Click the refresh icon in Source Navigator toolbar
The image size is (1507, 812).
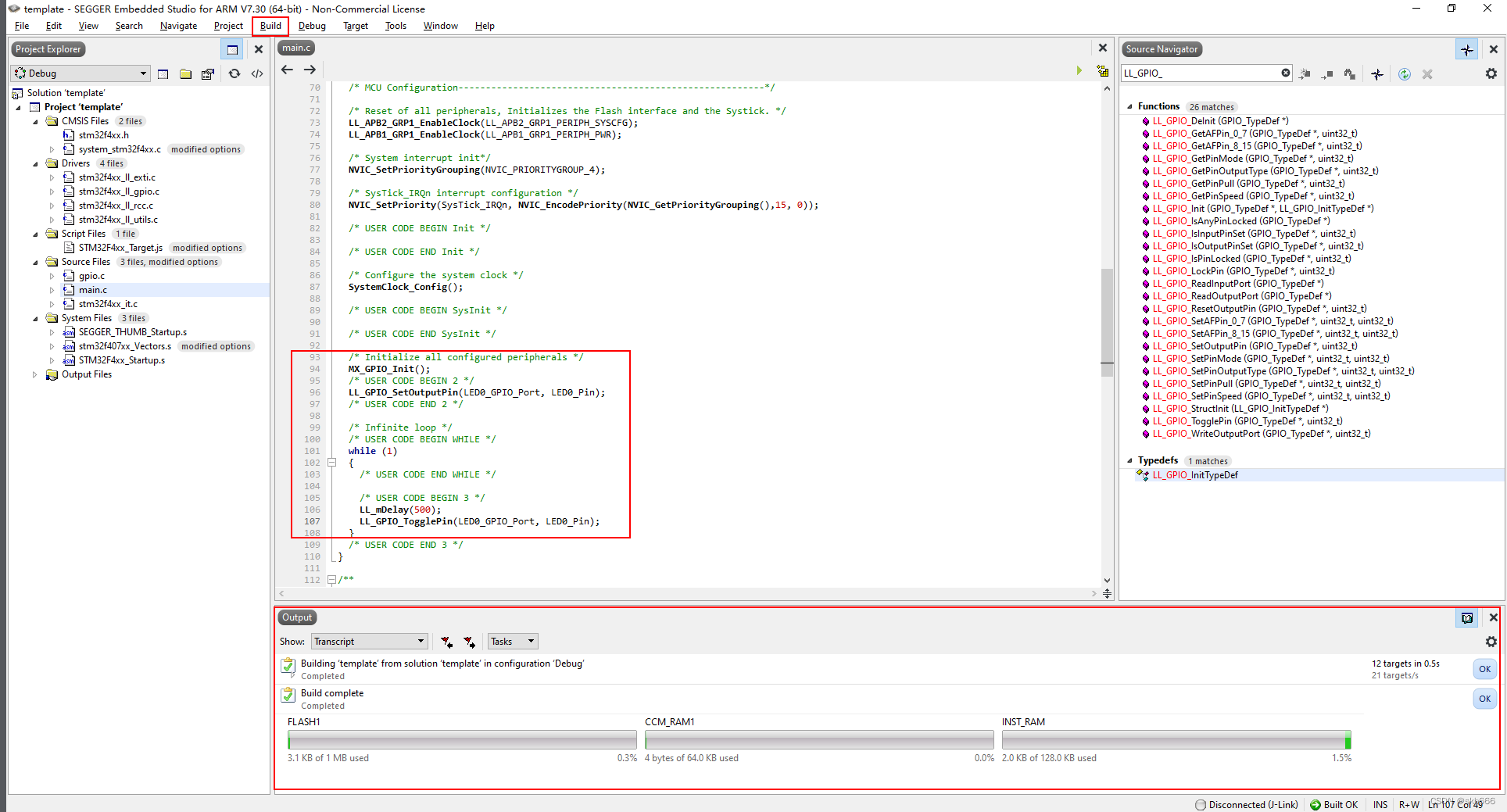pos(1405,73)
